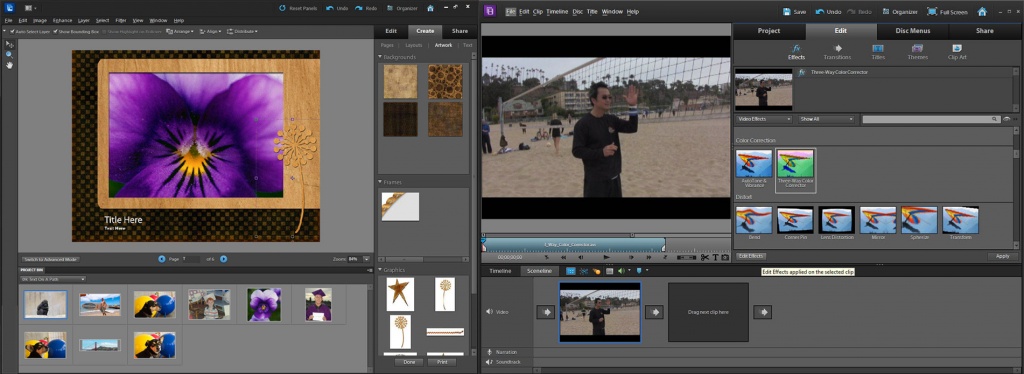Toggle the Narration track microphone icon

489,352
